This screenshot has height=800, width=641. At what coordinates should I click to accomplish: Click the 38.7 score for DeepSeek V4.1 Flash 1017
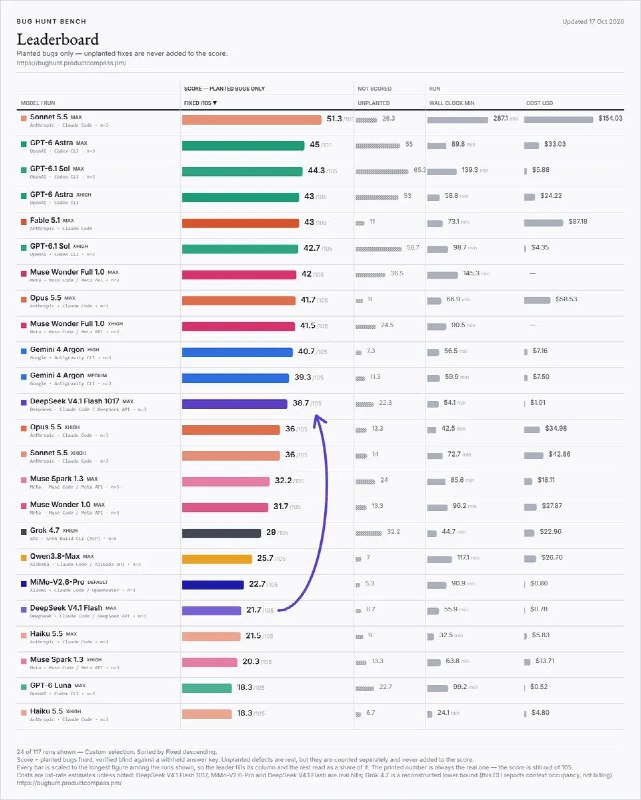(x=301, y=403)
